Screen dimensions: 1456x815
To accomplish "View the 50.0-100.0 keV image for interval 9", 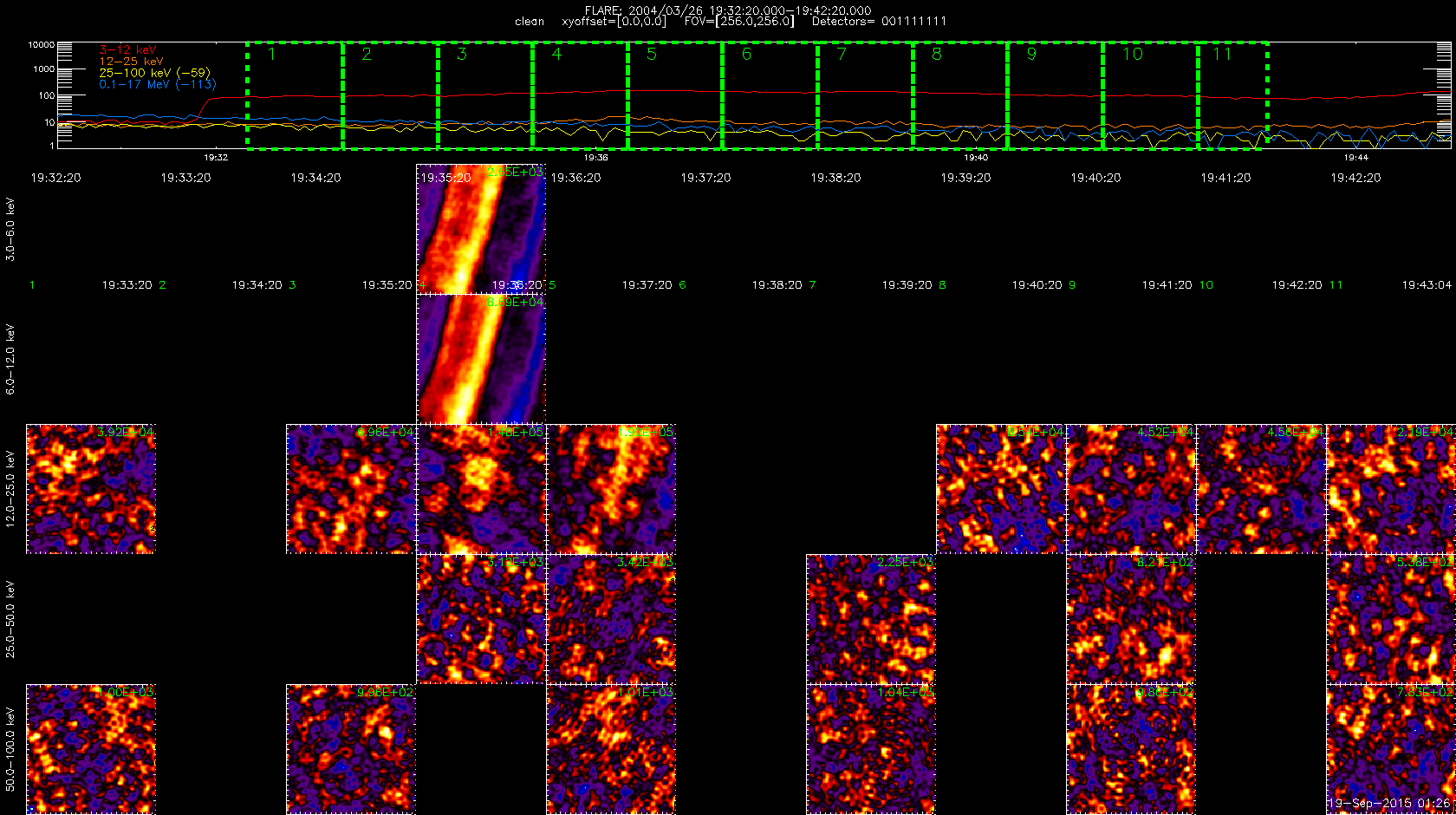I will (1131, 749).
